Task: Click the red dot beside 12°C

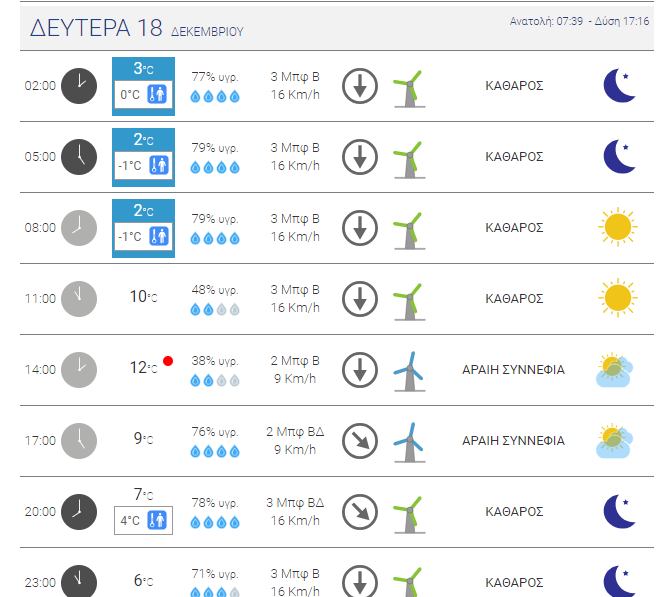Action: tap(168, 361)
